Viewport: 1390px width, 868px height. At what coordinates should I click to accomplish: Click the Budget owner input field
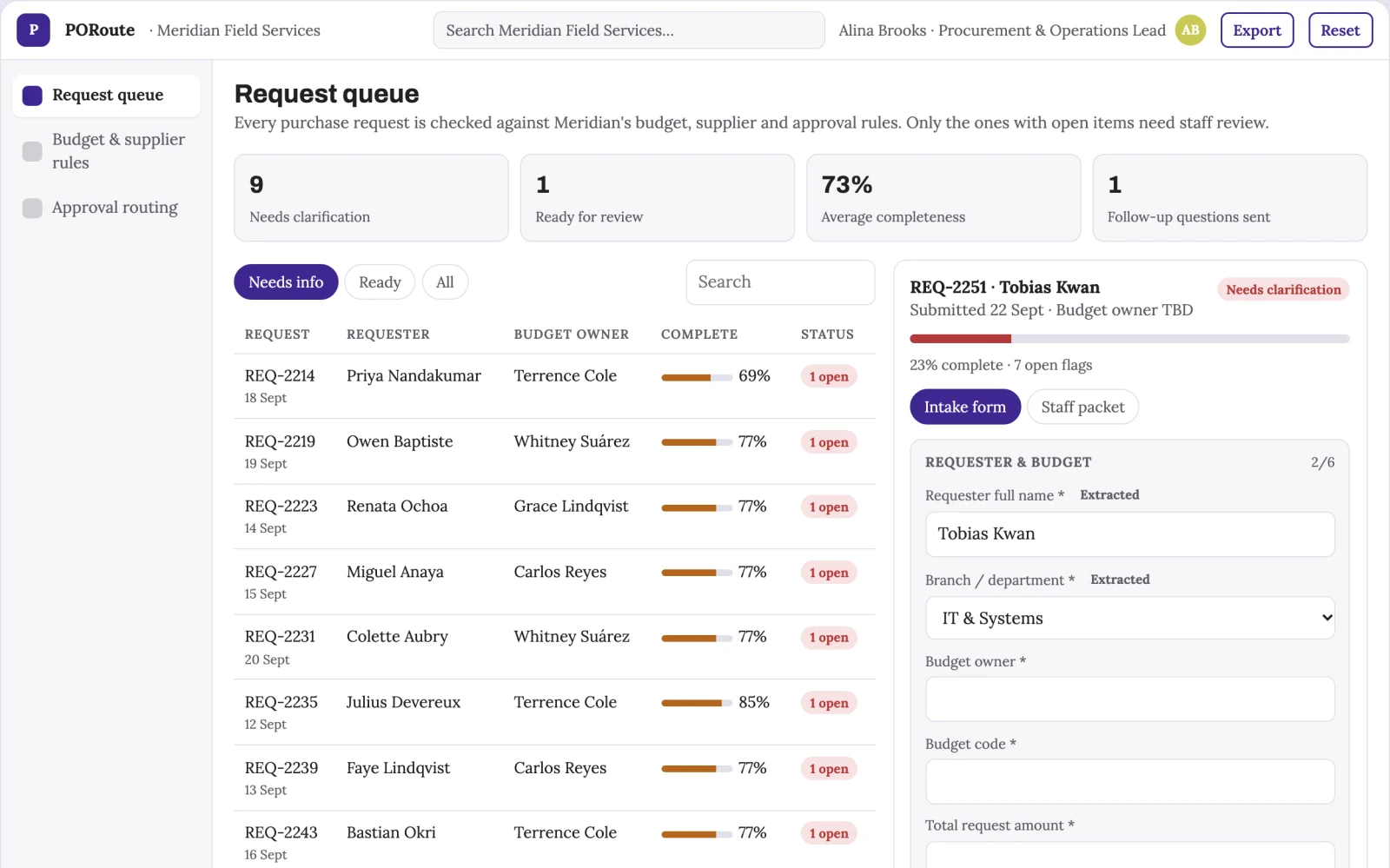tap(1129, 699)
